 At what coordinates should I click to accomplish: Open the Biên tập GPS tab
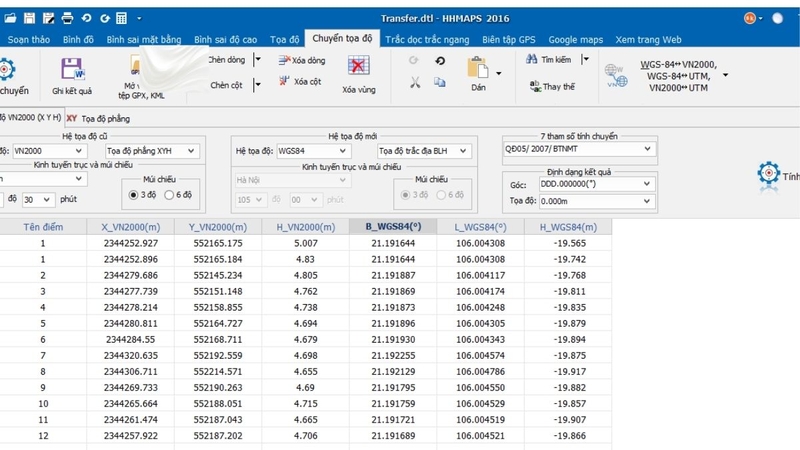point(509,40)
